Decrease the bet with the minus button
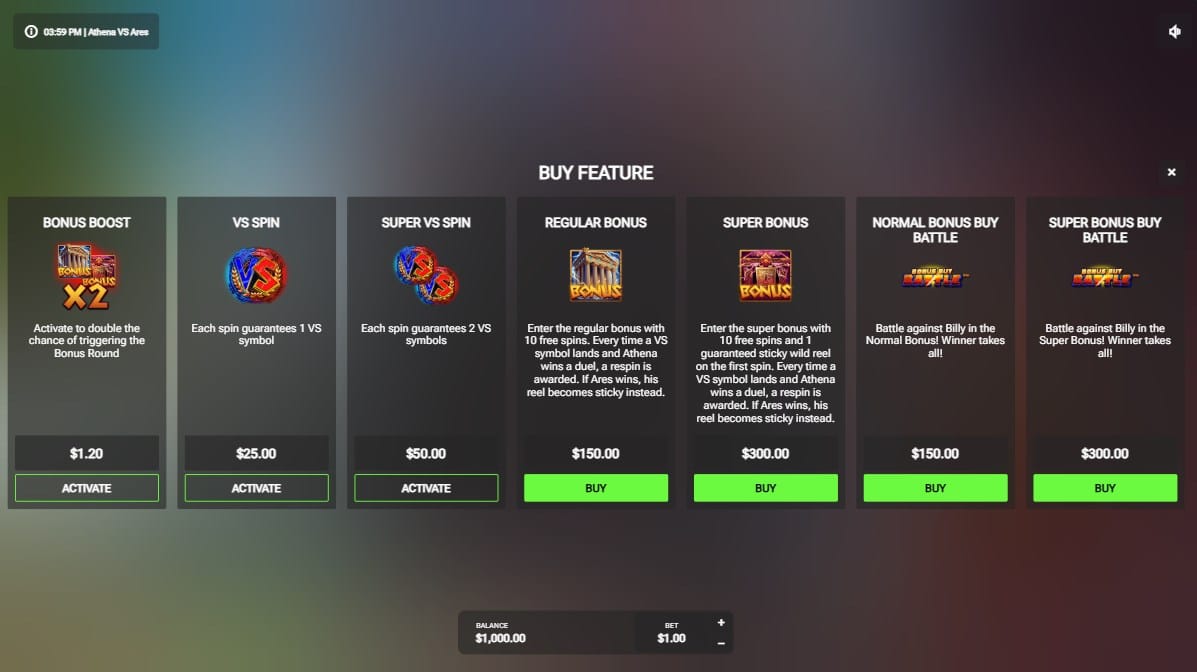 point(721,644)
